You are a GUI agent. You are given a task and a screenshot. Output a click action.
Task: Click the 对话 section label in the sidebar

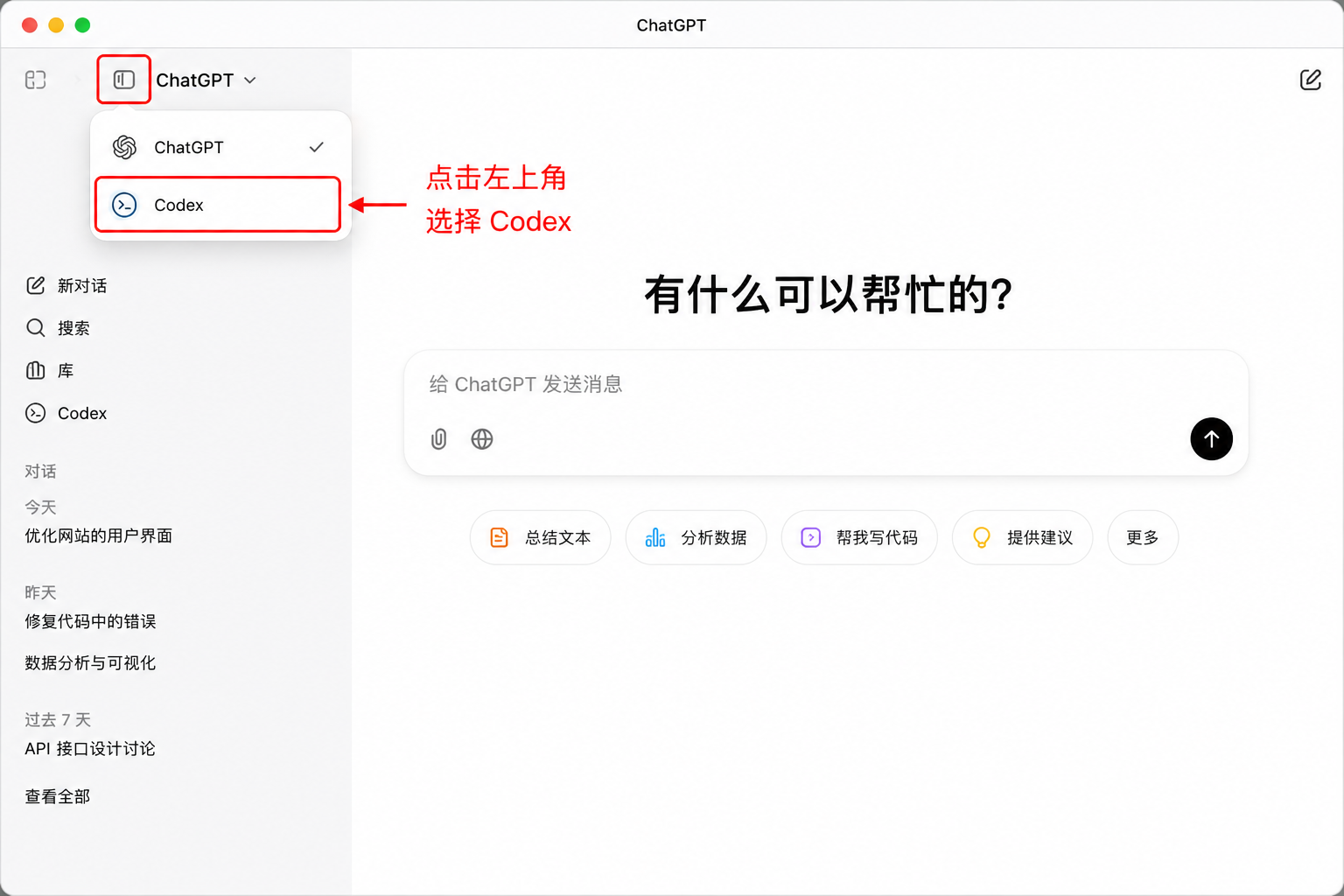pos(40,472)
